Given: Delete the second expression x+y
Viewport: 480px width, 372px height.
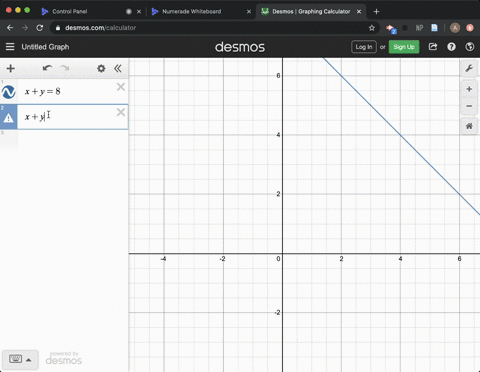Looking at the screenshot, I should (x=121, y=112).
